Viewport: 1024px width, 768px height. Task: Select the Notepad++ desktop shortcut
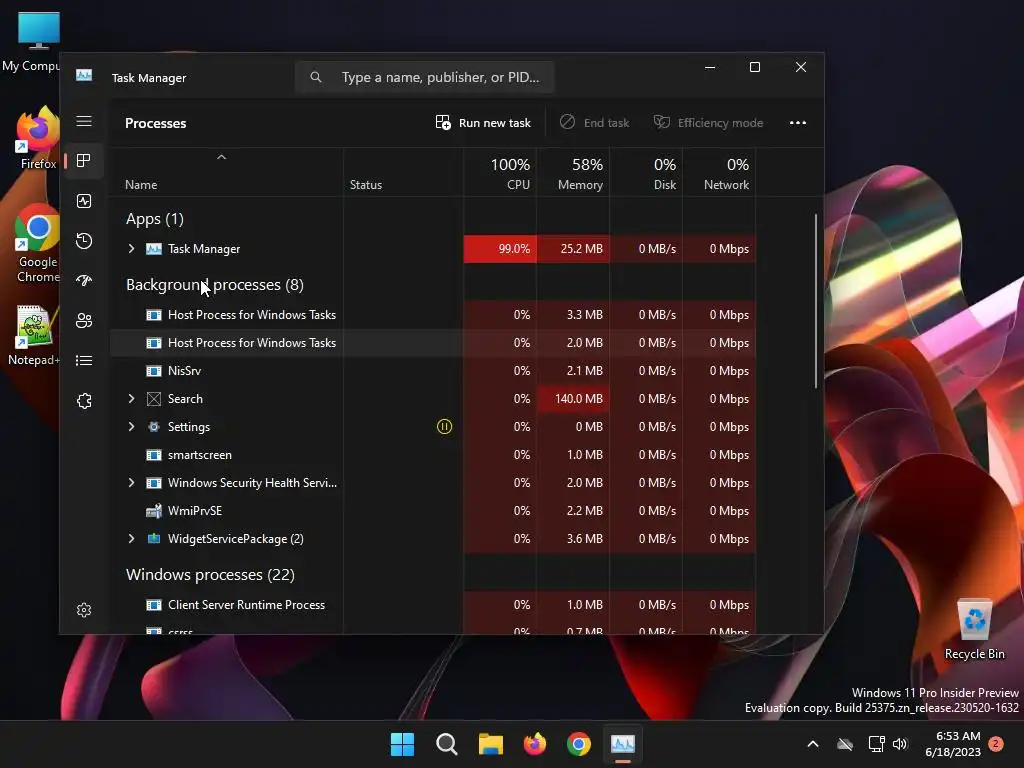(33, 335)
